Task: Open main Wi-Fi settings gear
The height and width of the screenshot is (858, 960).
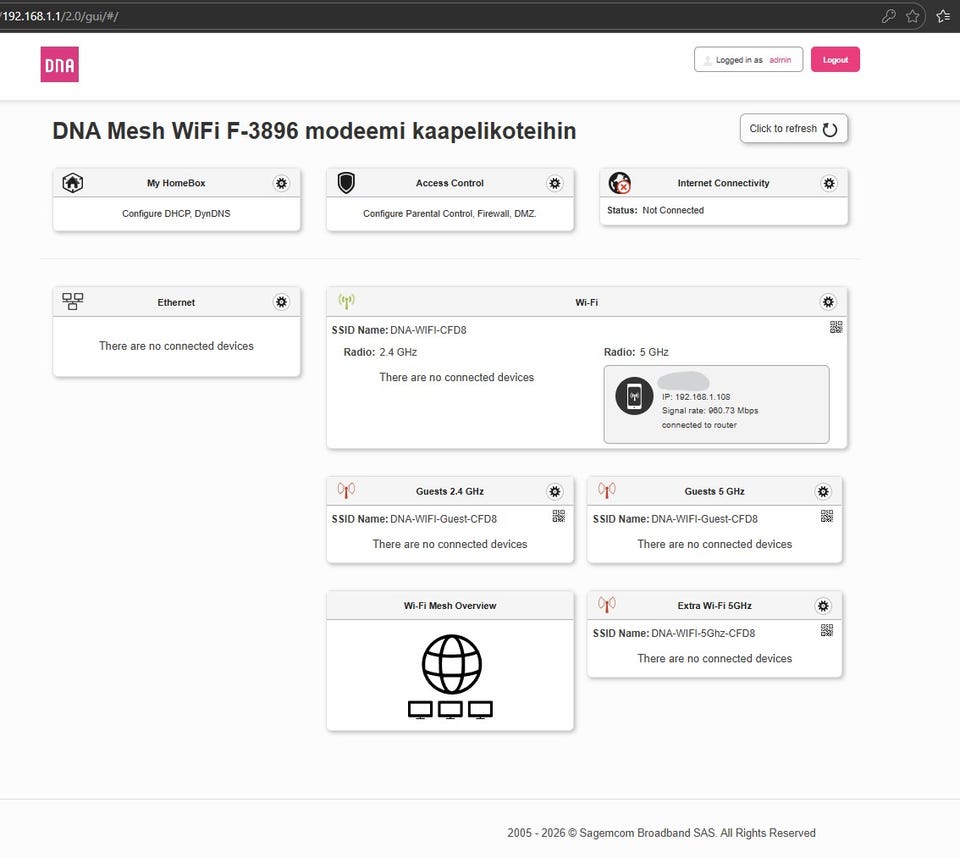Action: pos(828,302)
